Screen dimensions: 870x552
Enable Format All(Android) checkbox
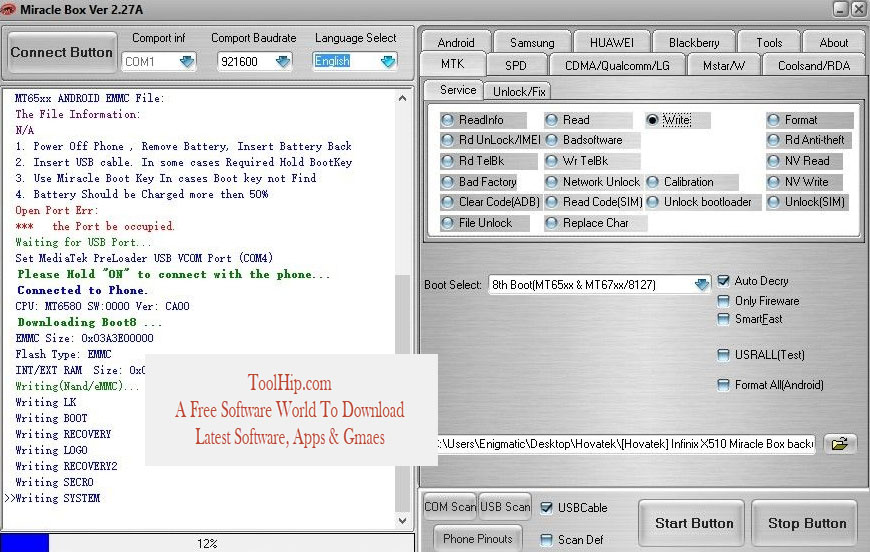pyautogui.click(x=723, y=385)
